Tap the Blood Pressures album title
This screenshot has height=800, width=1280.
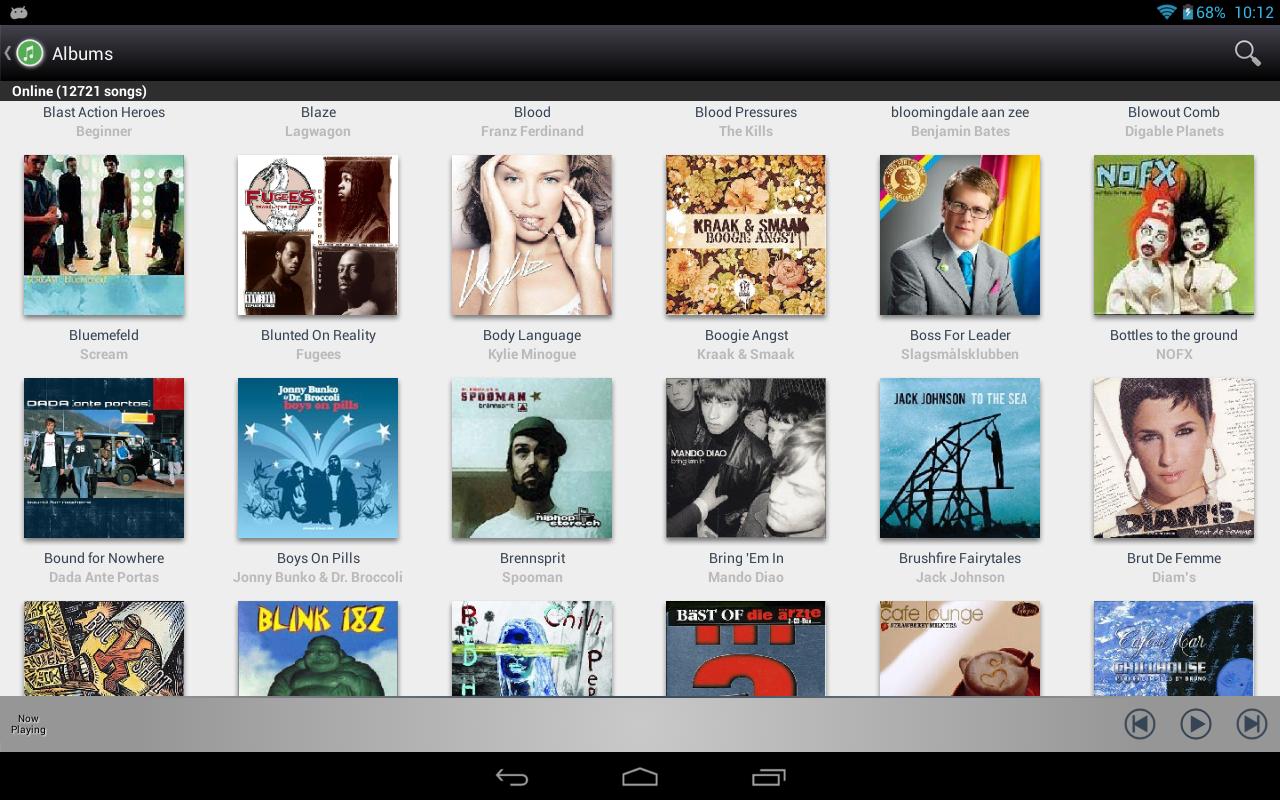[746, 112]
